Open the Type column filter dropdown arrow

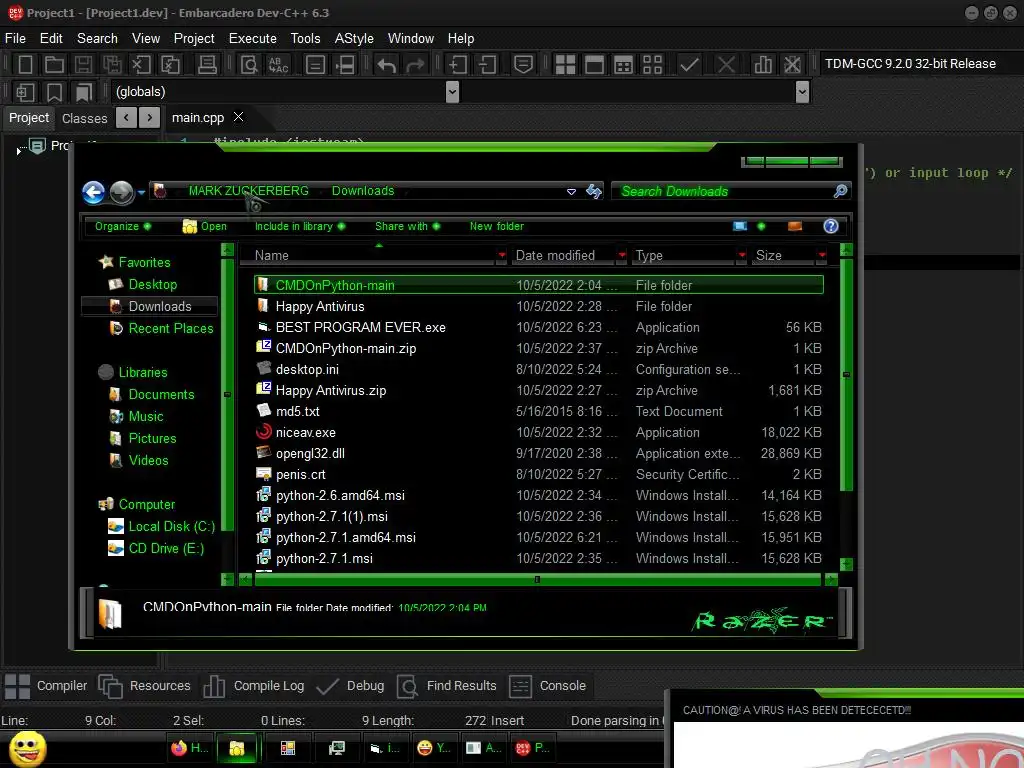(742, 255)
